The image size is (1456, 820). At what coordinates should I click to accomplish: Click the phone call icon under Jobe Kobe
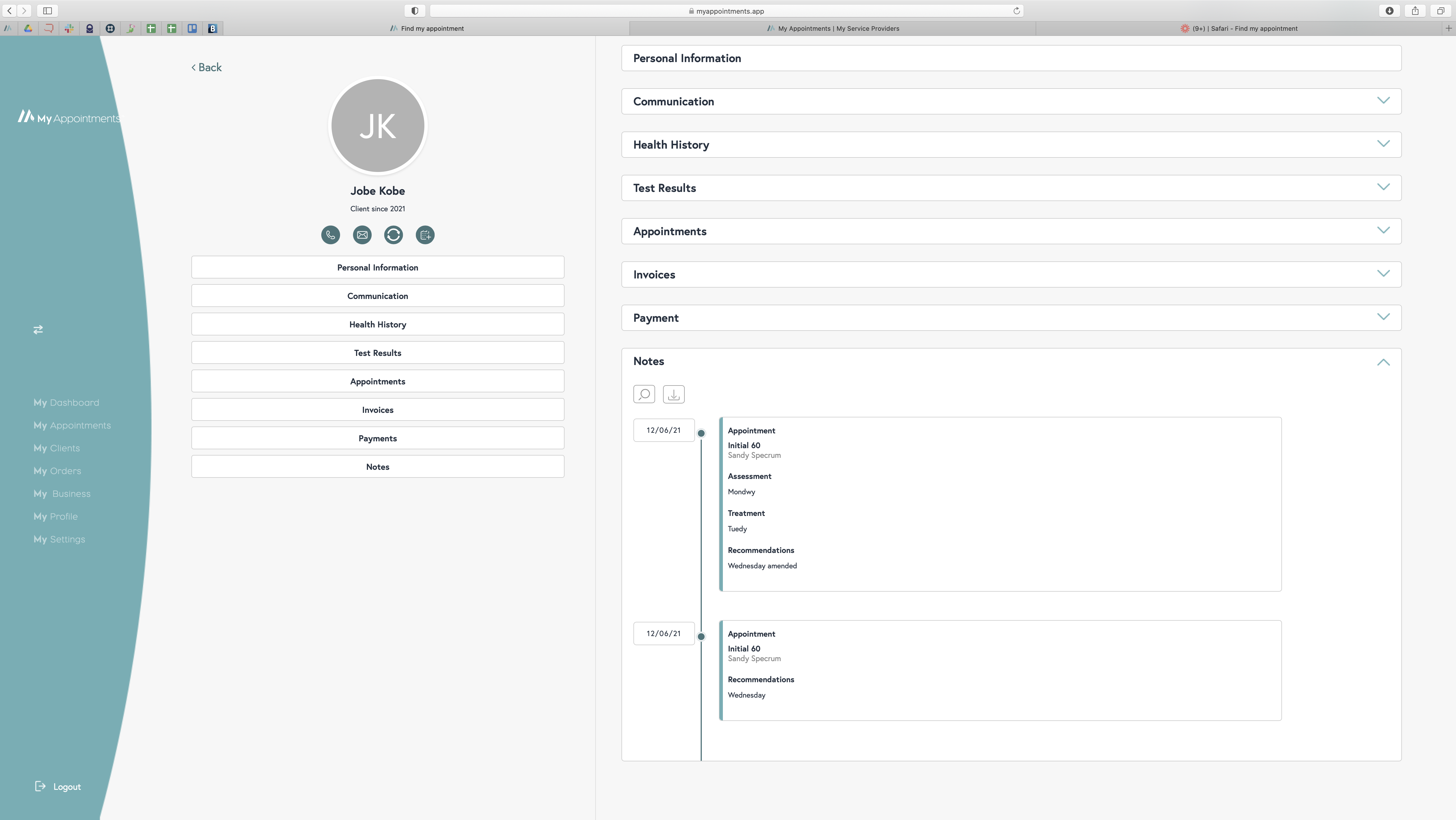click(x=331, y=235)
